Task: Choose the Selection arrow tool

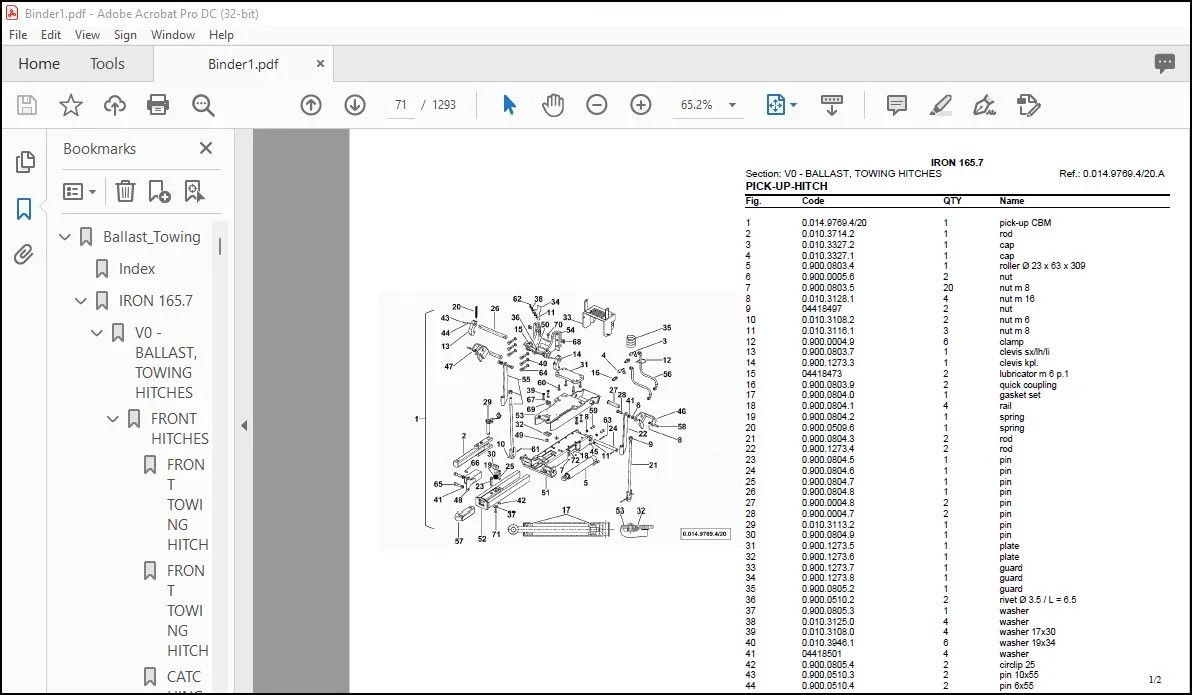Action: [509, 105]
